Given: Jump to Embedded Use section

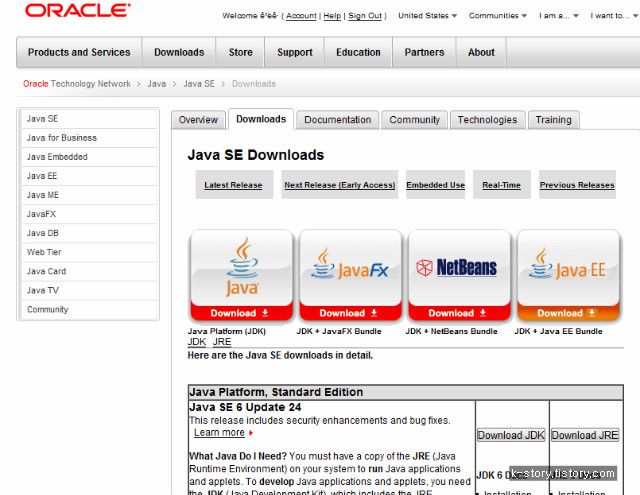Looking at the screenshot, I should tap(436, 185).
